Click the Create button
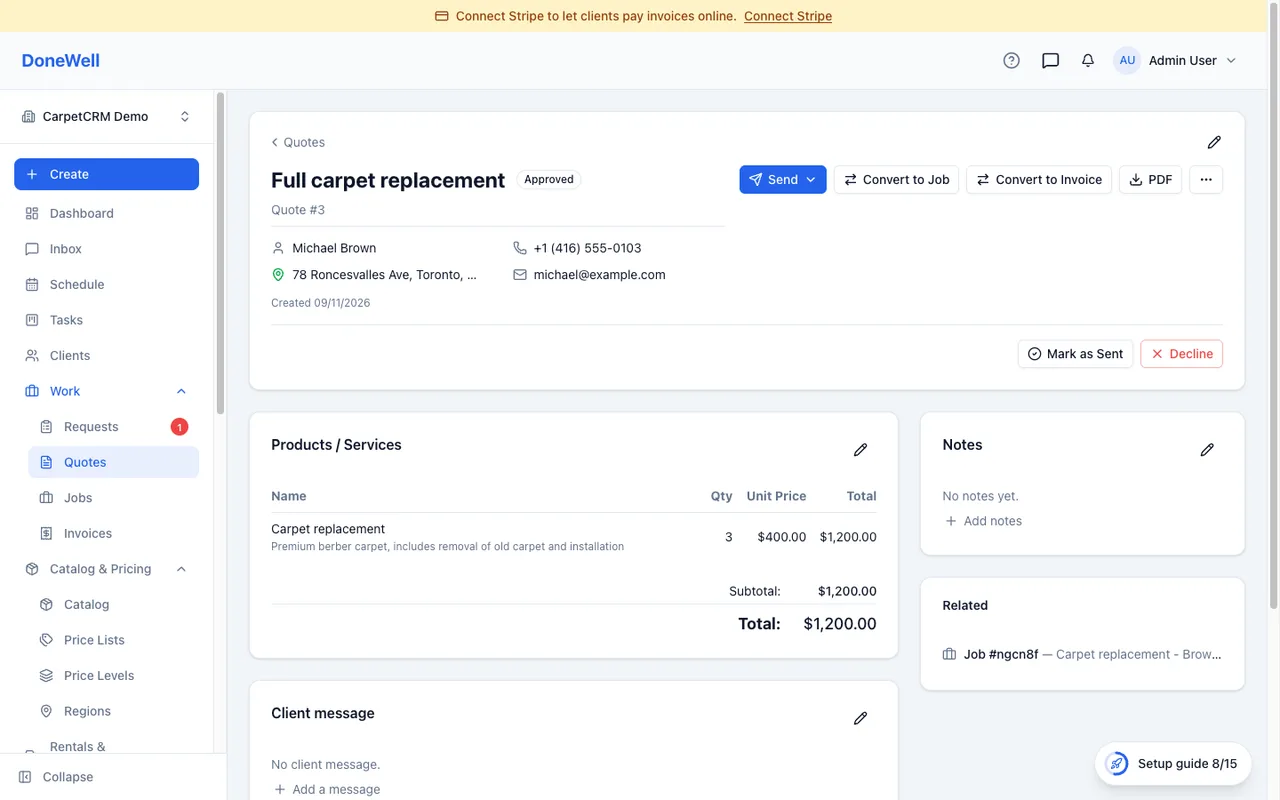1280x800 pixels. pyautogui.click(x=106, y=174)
